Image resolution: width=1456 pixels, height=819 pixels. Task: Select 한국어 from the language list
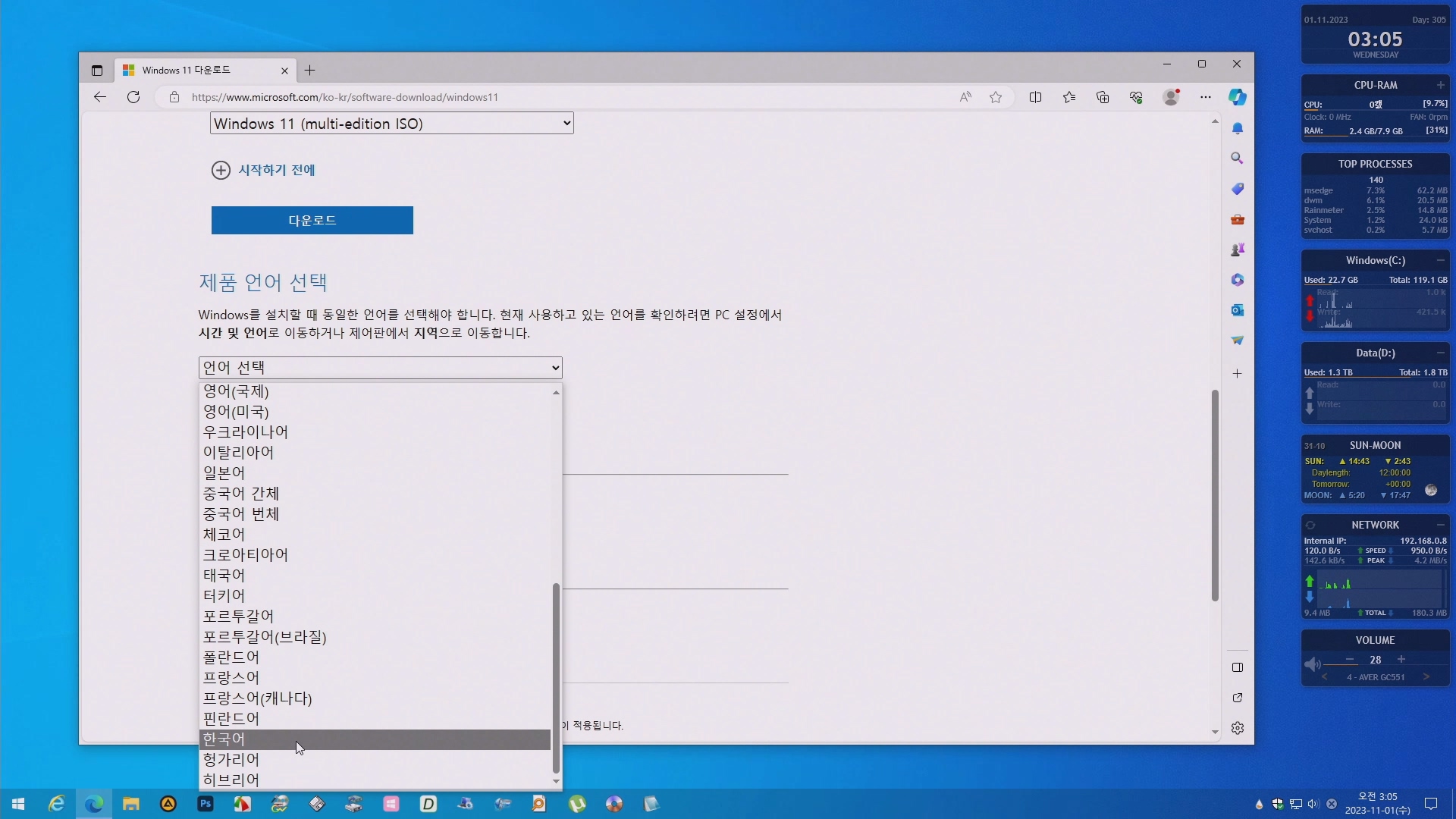pos(375,739)
